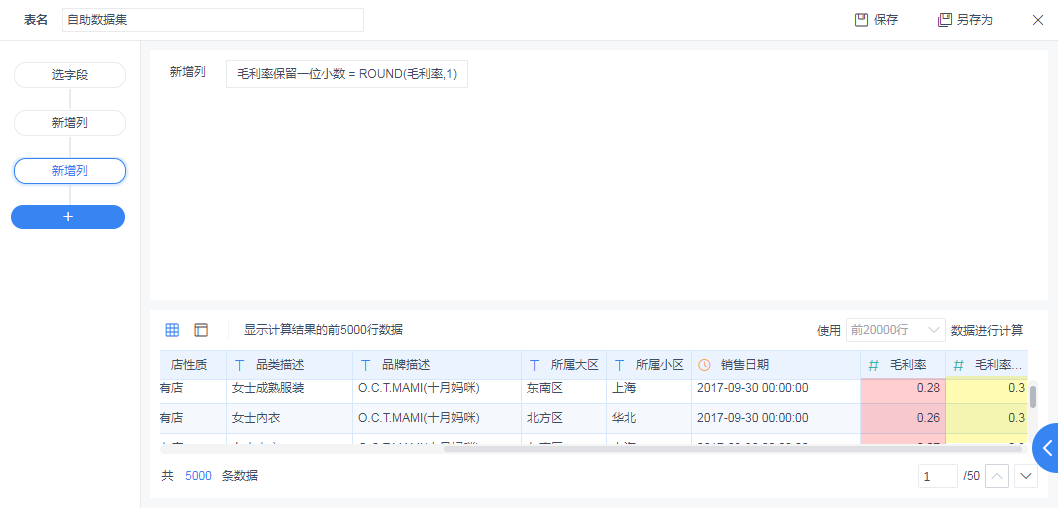Click the 0.26 gross margin cell

tap(903, 418)
